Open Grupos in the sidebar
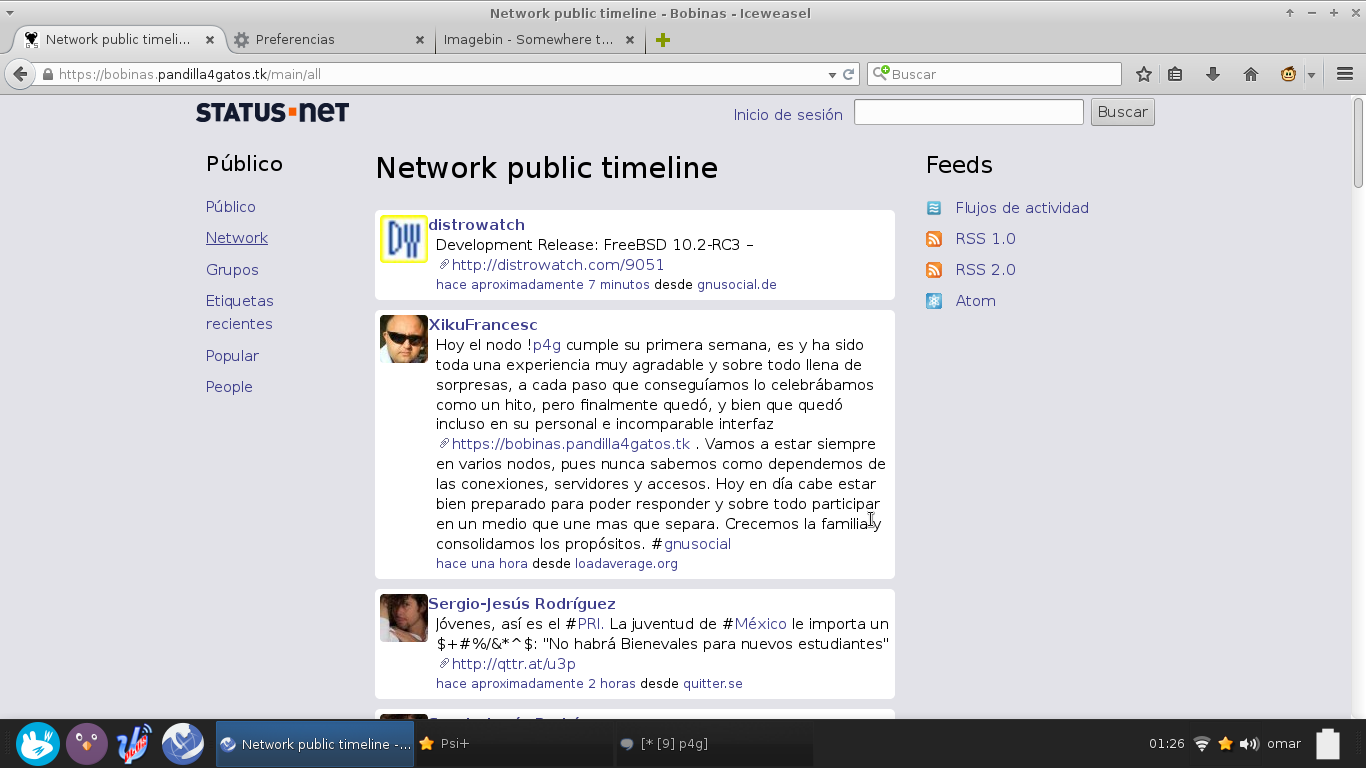The image size is (1366, 768). (232, 270)
